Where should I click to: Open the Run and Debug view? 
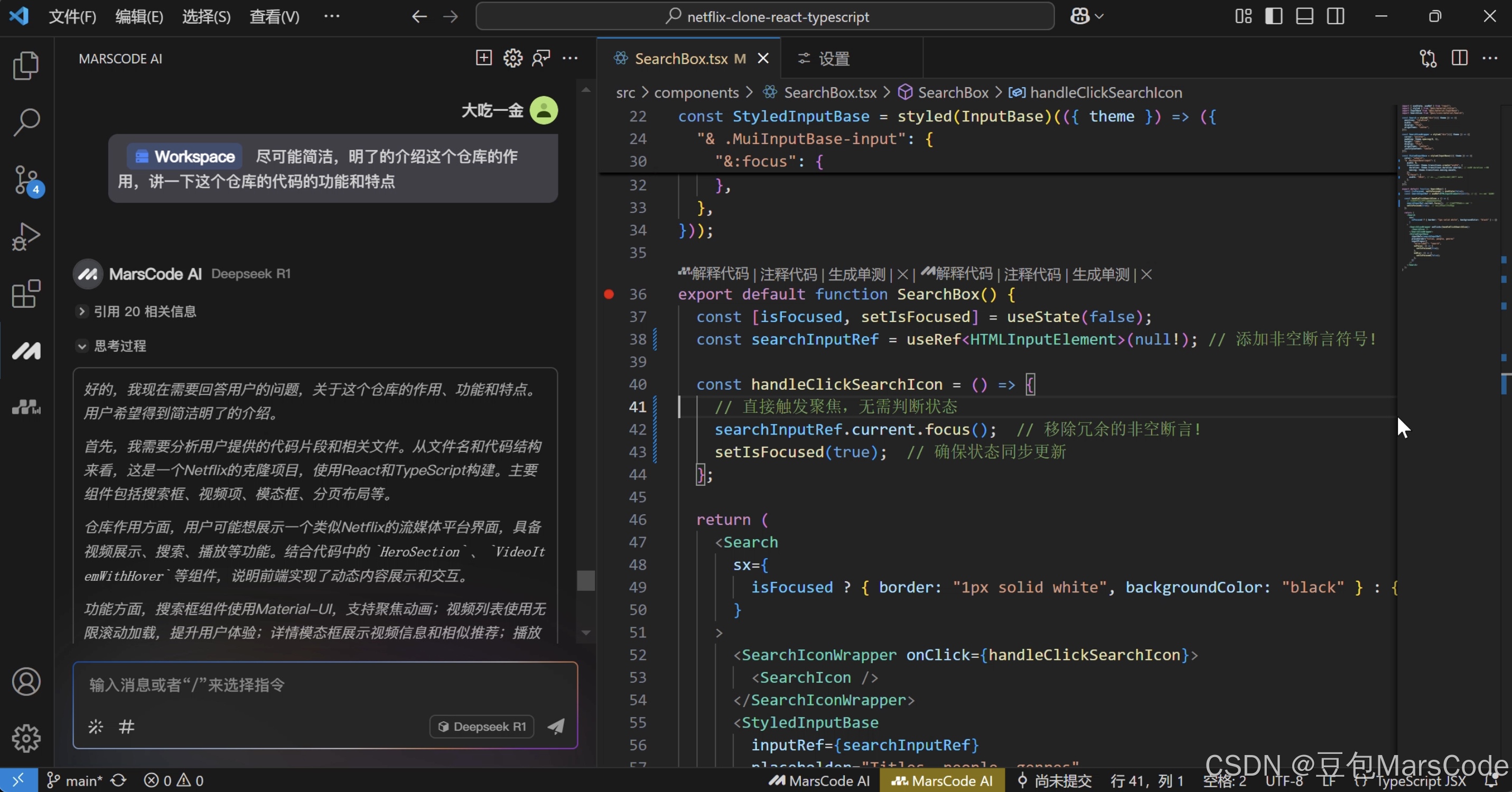26,237
